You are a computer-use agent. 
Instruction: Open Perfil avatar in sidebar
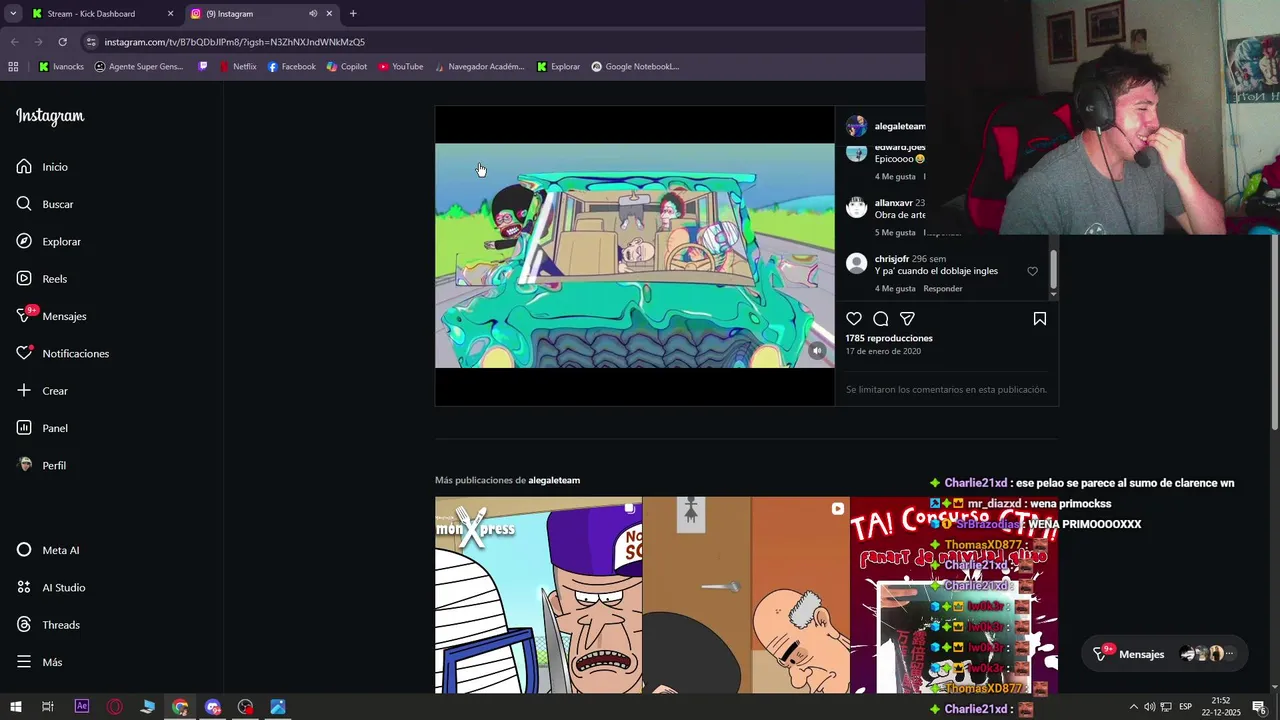click(25, 465)
